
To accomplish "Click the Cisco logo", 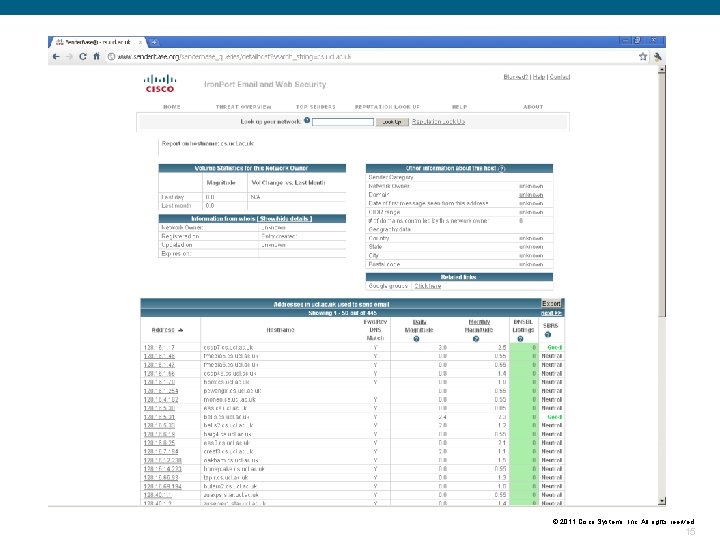I will click(159, 84).
